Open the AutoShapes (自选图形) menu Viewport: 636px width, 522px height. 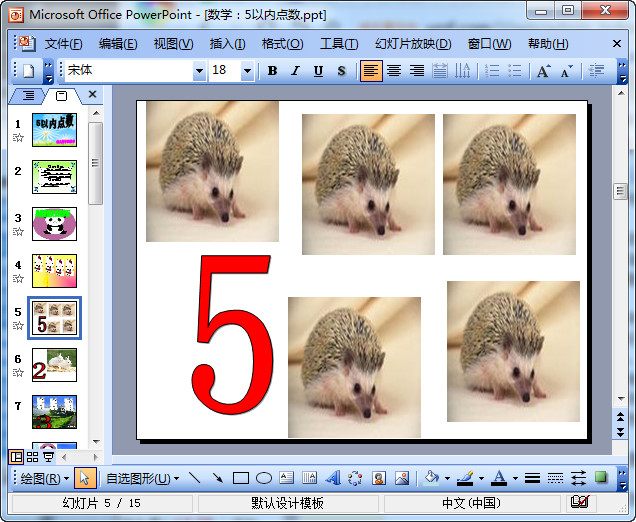138,478
